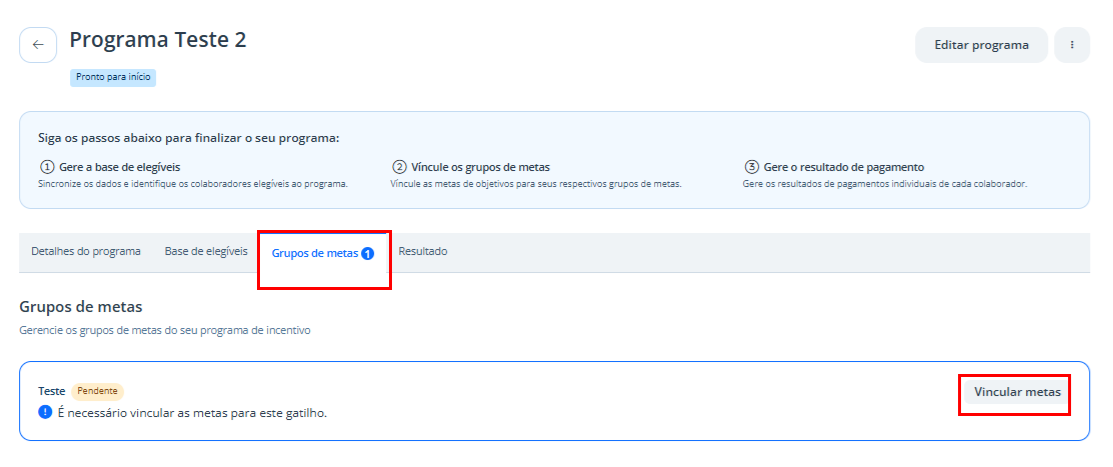Click the Vincular metas button
The image size is (1113, 467).
coord(1017,392)
